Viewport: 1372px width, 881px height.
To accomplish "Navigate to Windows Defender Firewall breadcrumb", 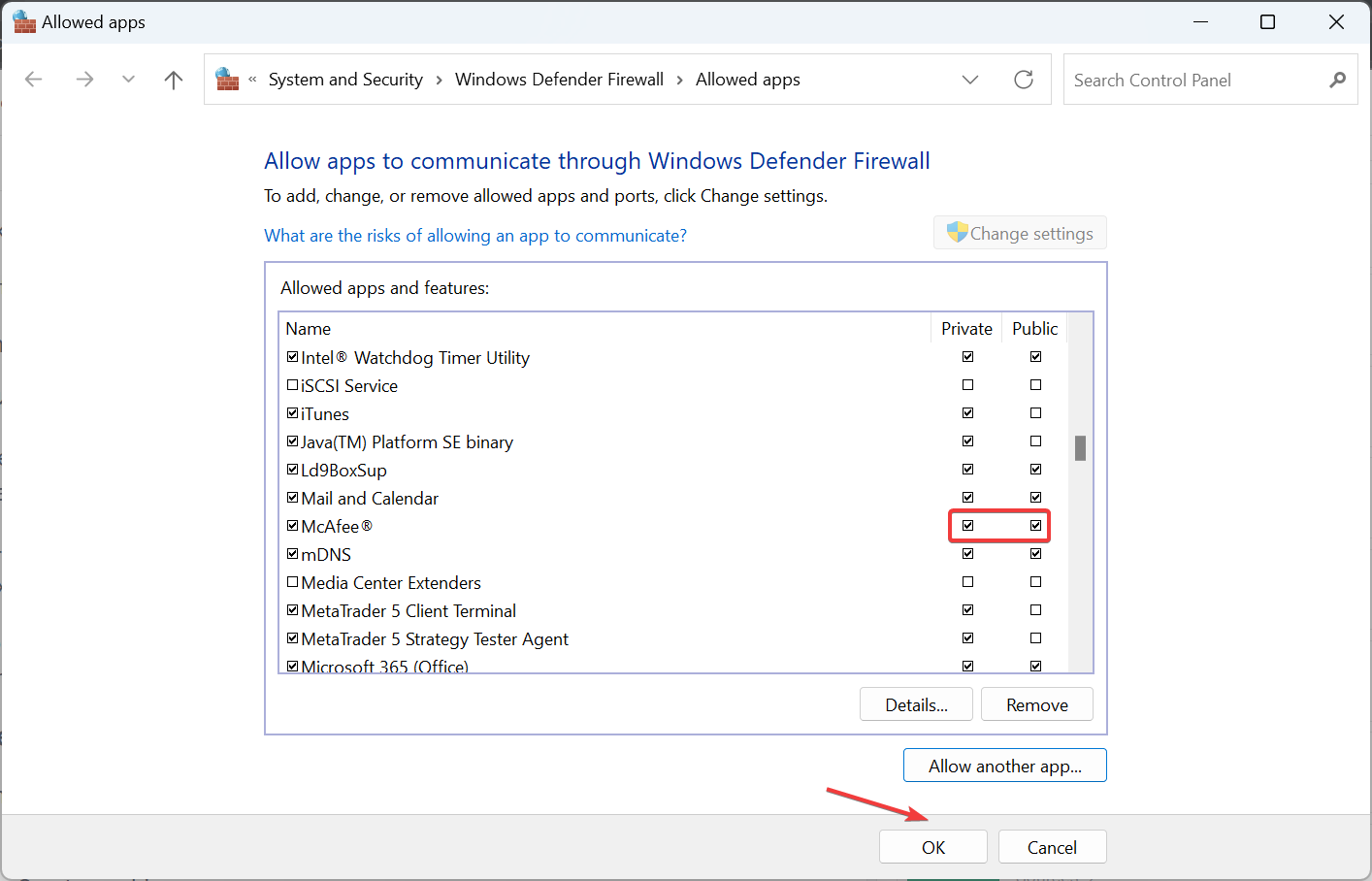I will click(x=559, y=80).
